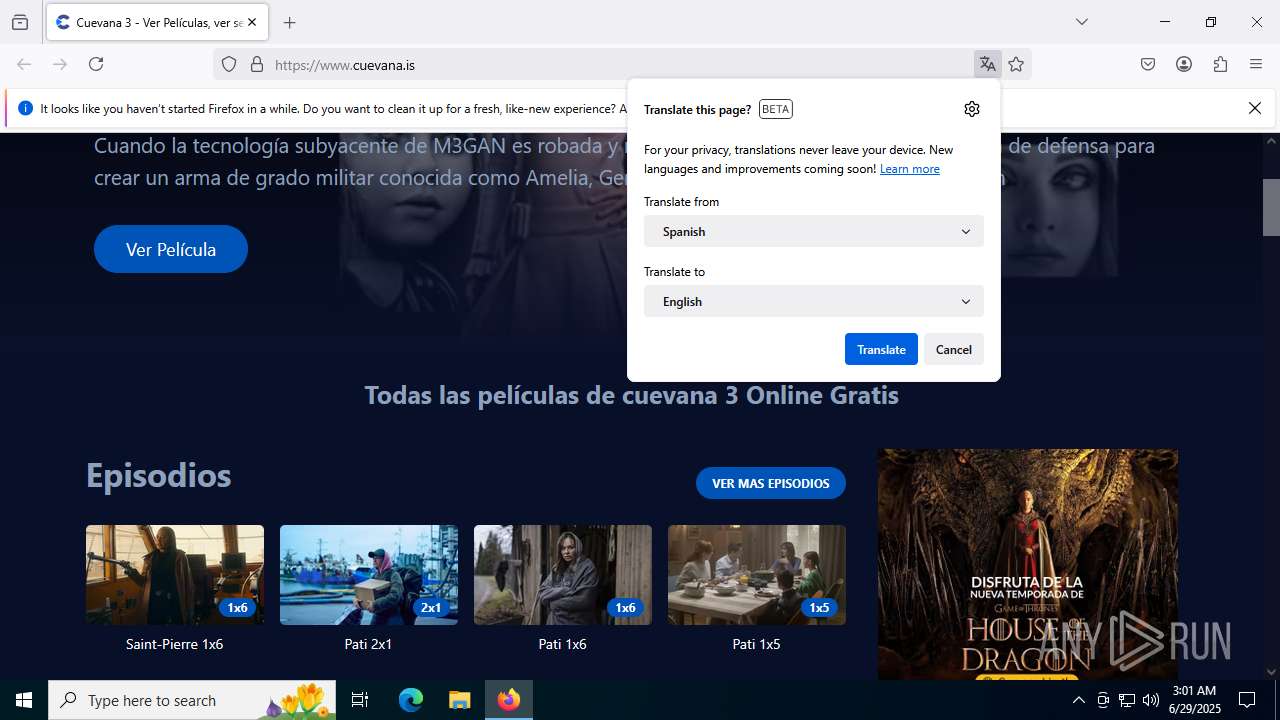The height and width of the screenshot is (720, 1280).
Task: Open the Pati 1x6 episode thumbnail
Action: (563, 575)
